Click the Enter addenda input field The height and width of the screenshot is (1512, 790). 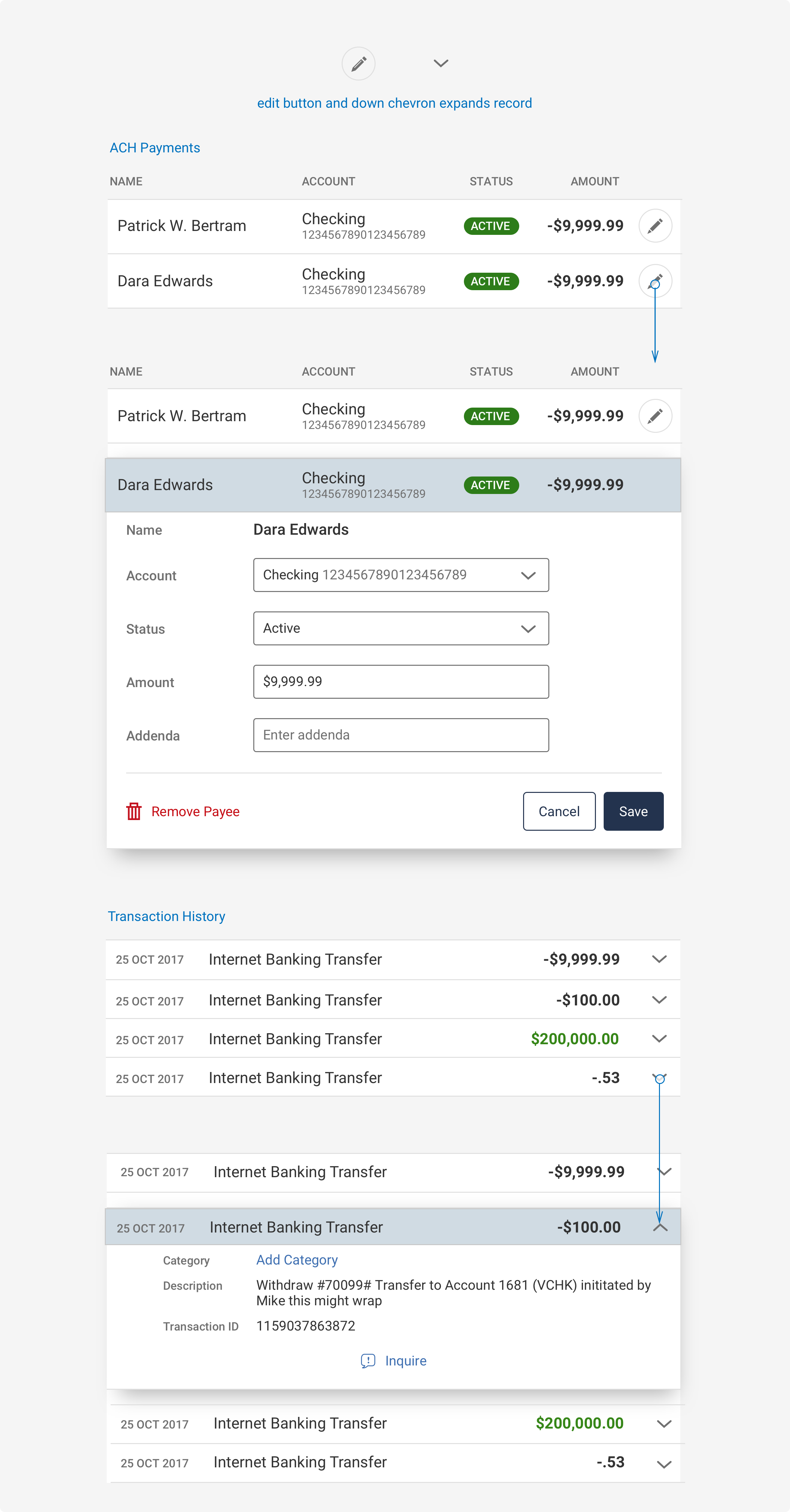(x=401, y=735)
